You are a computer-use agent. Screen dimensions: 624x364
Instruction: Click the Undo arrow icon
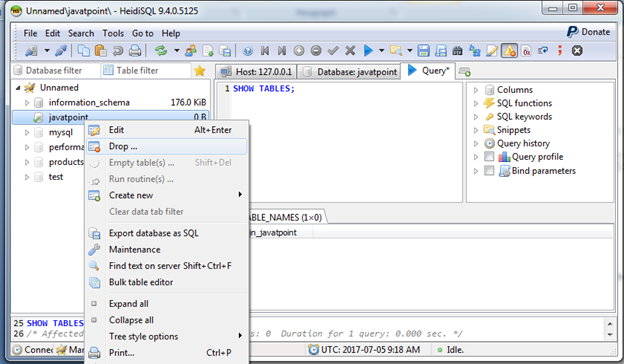pyautogui.click(x=118, y=51)
